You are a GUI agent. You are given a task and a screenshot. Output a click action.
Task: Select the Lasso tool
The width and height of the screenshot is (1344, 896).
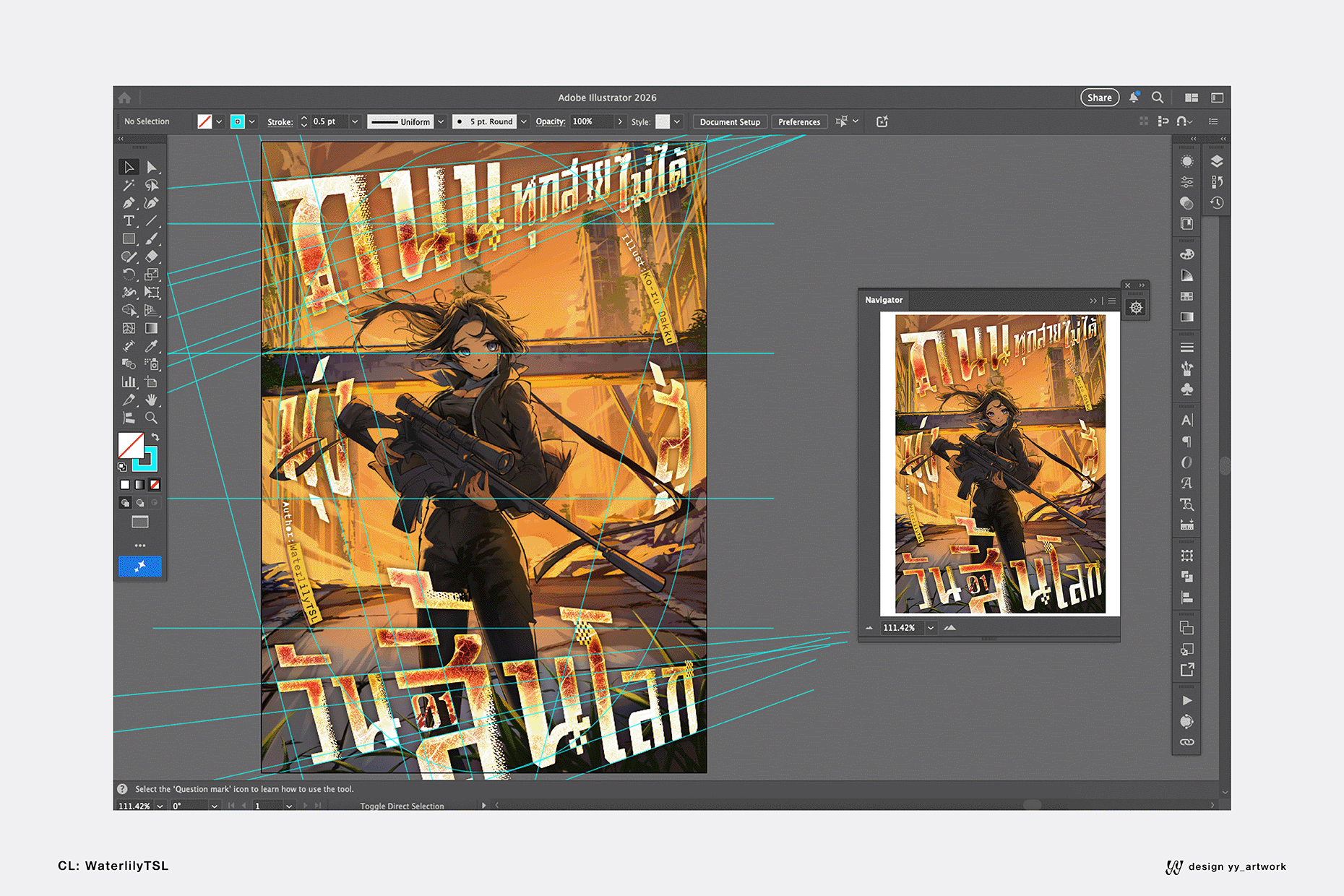click(151, 185)
